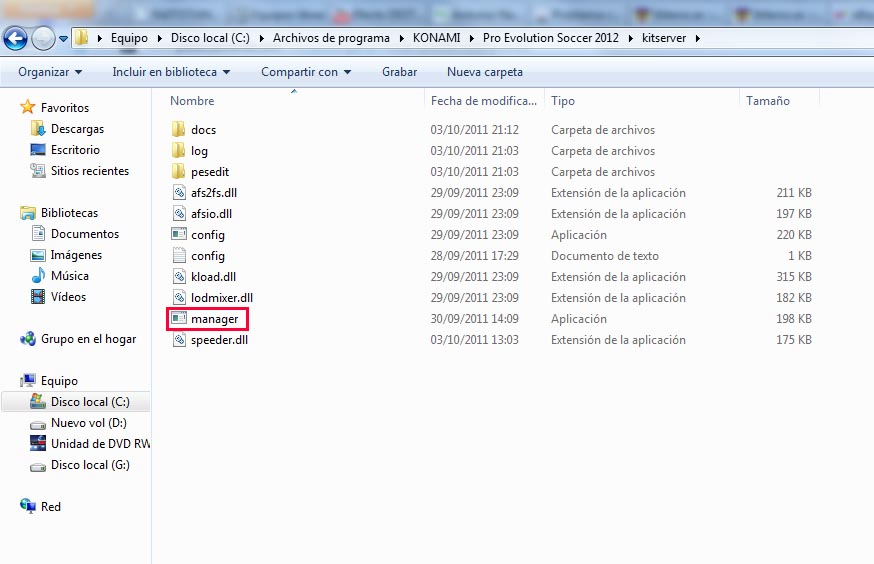Image resolution: width=874 pixels, height=564 pixels.
Task: Click the Bibliotecas icon
Action: coord(27,213)
